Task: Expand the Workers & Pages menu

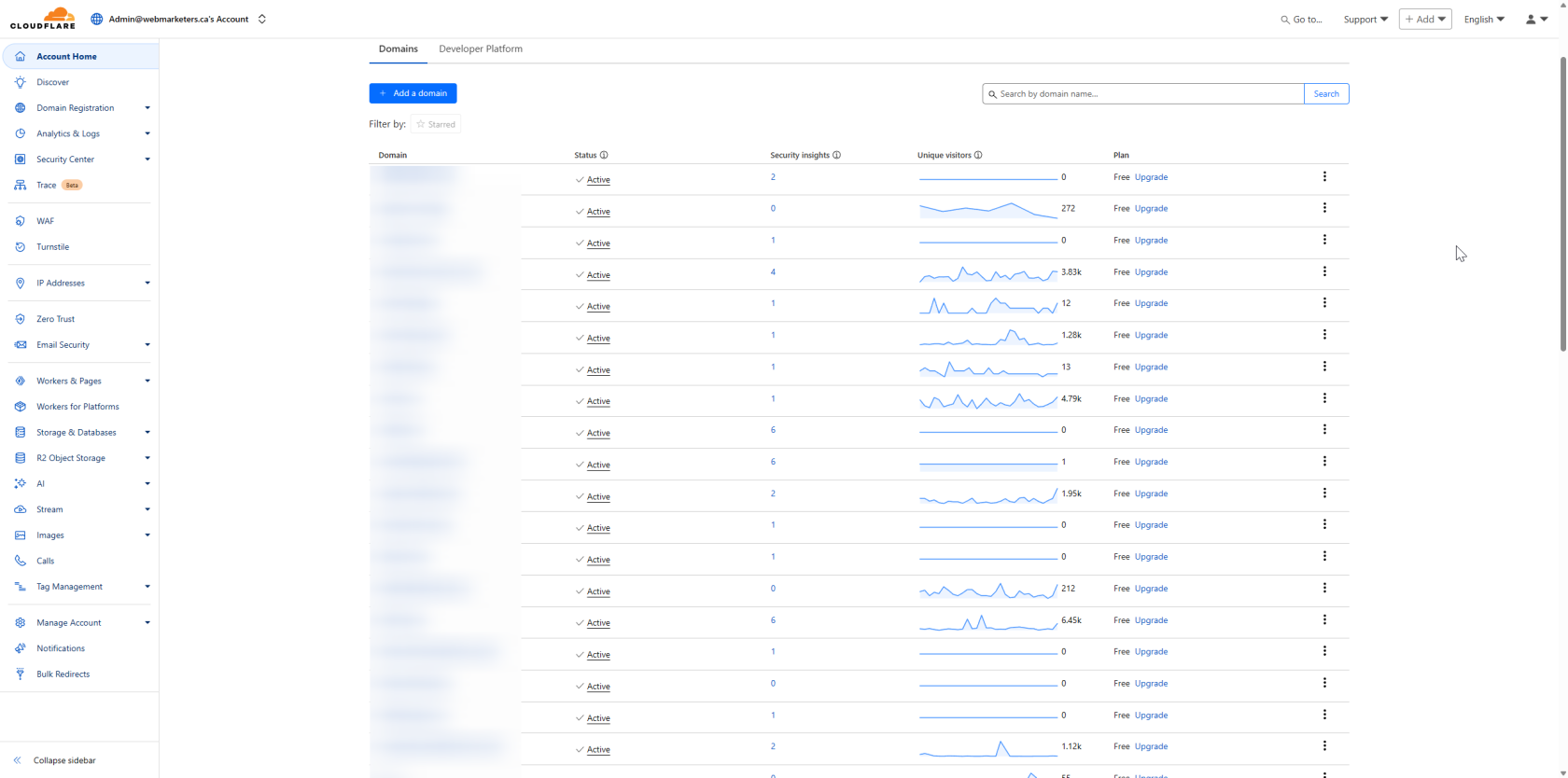Action: tap(147, 381)
